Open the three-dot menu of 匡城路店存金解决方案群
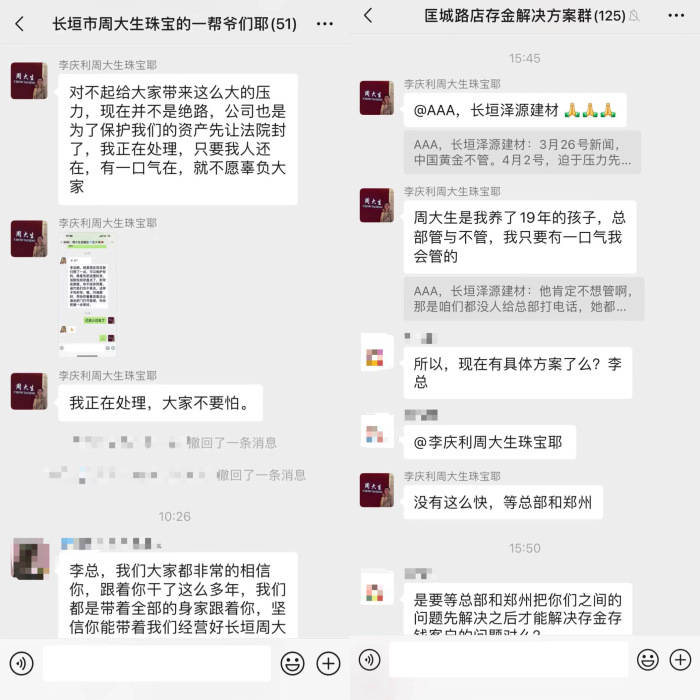Viewport: 700px width, 700px height. 676,16
